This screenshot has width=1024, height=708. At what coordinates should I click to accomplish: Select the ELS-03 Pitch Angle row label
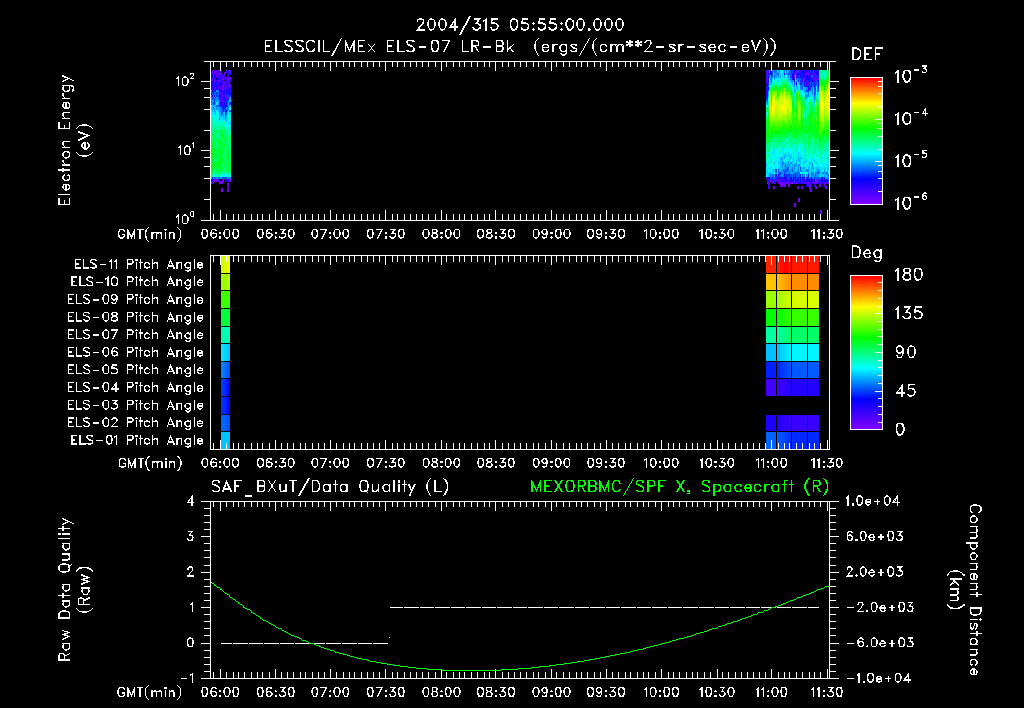click(x=135, y=405)
